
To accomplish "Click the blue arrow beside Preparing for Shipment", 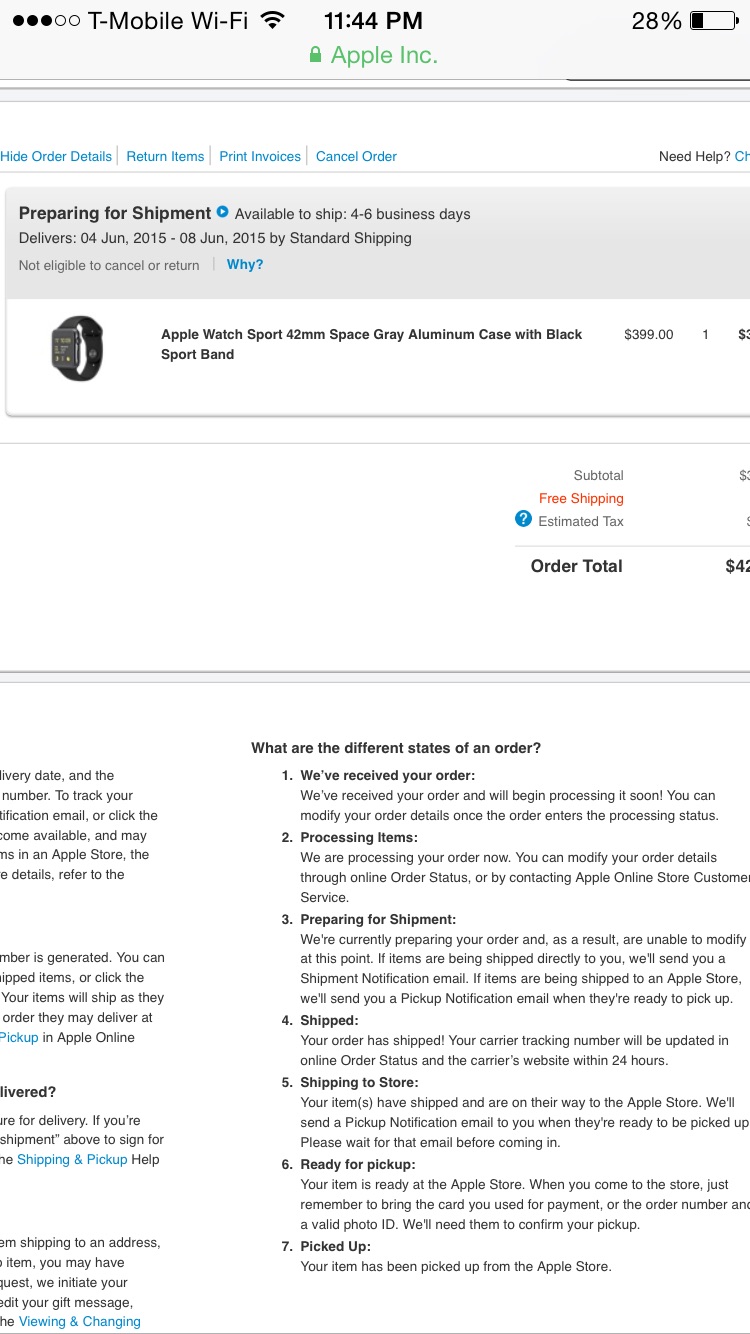I will click(223, 212).
